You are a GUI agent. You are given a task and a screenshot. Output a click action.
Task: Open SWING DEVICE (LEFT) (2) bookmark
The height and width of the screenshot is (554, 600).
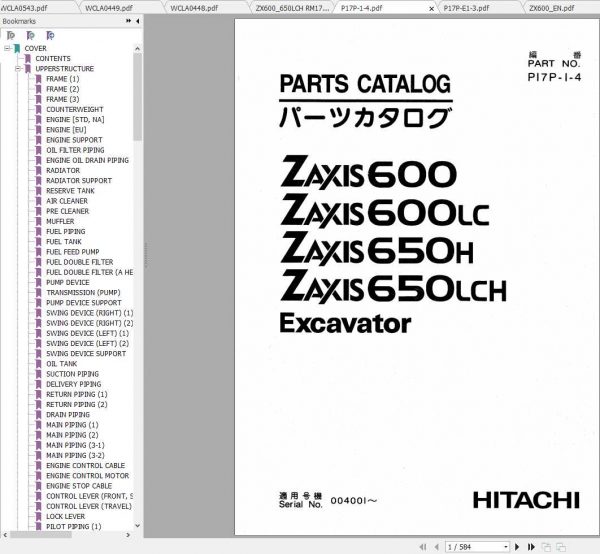click(x=87, y=344)
